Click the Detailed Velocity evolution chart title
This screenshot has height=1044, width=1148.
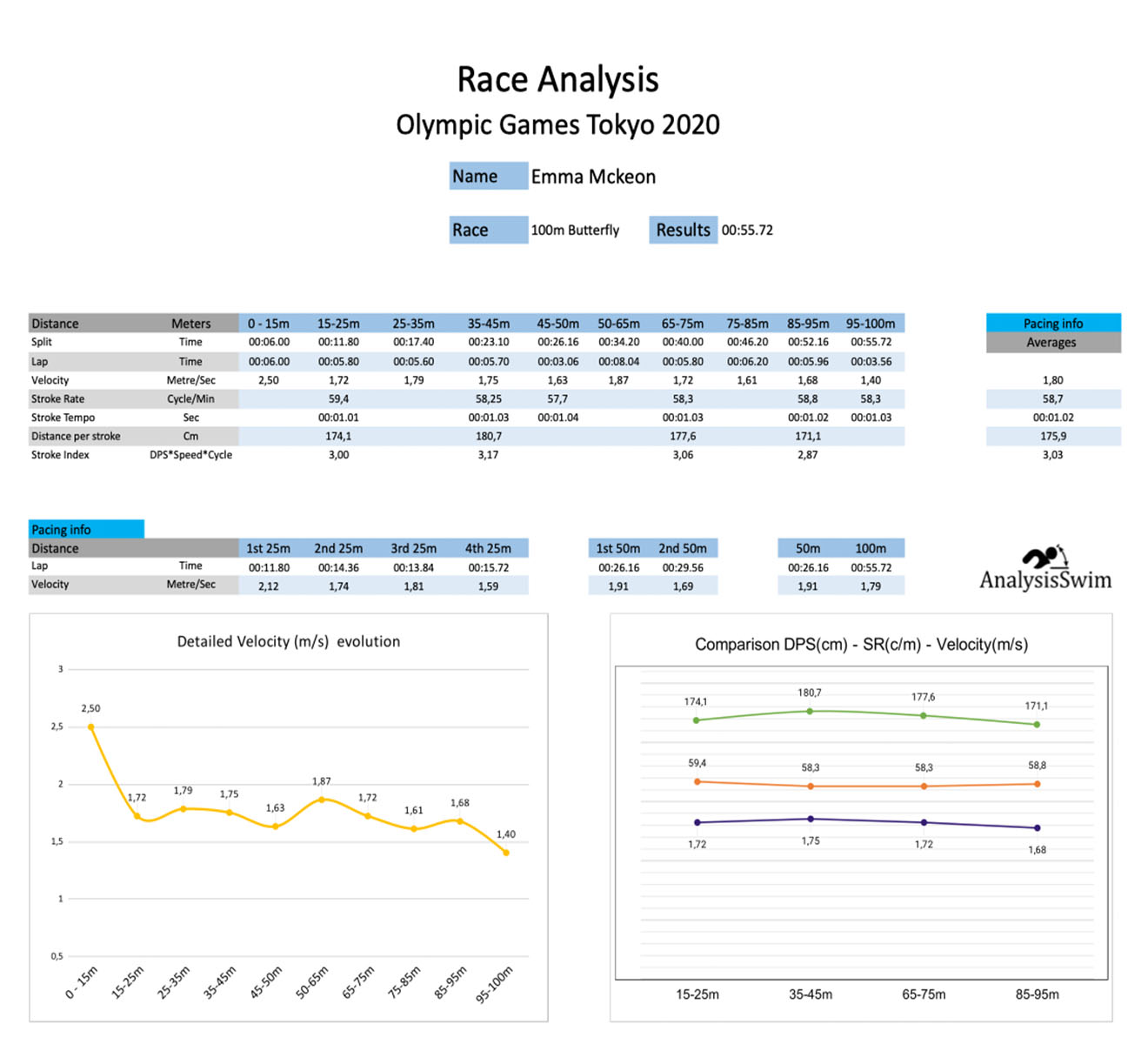coord(289,641)
